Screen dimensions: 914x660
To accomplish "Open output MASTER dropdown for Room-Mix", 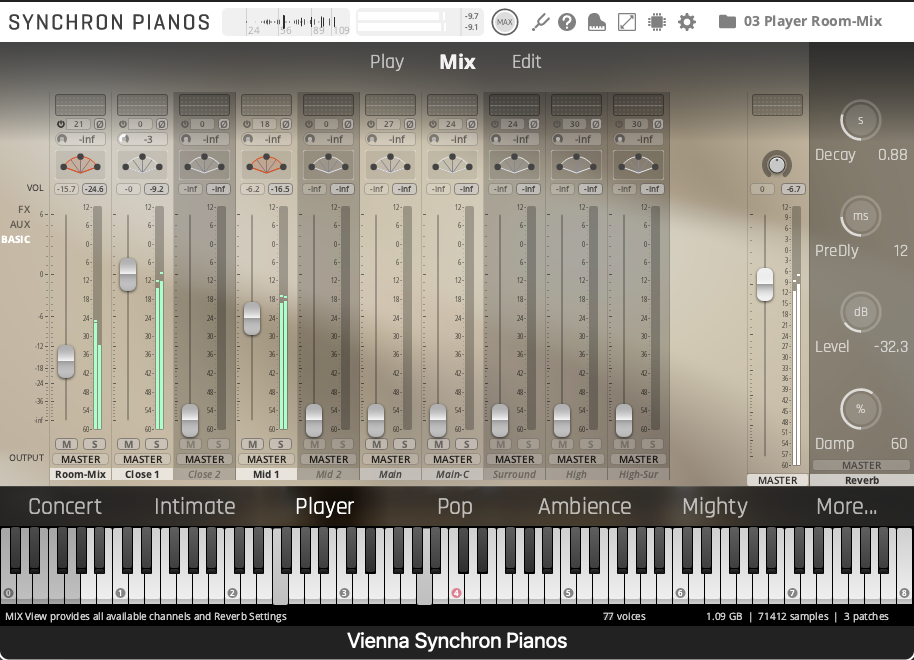I will pos(81,460).
